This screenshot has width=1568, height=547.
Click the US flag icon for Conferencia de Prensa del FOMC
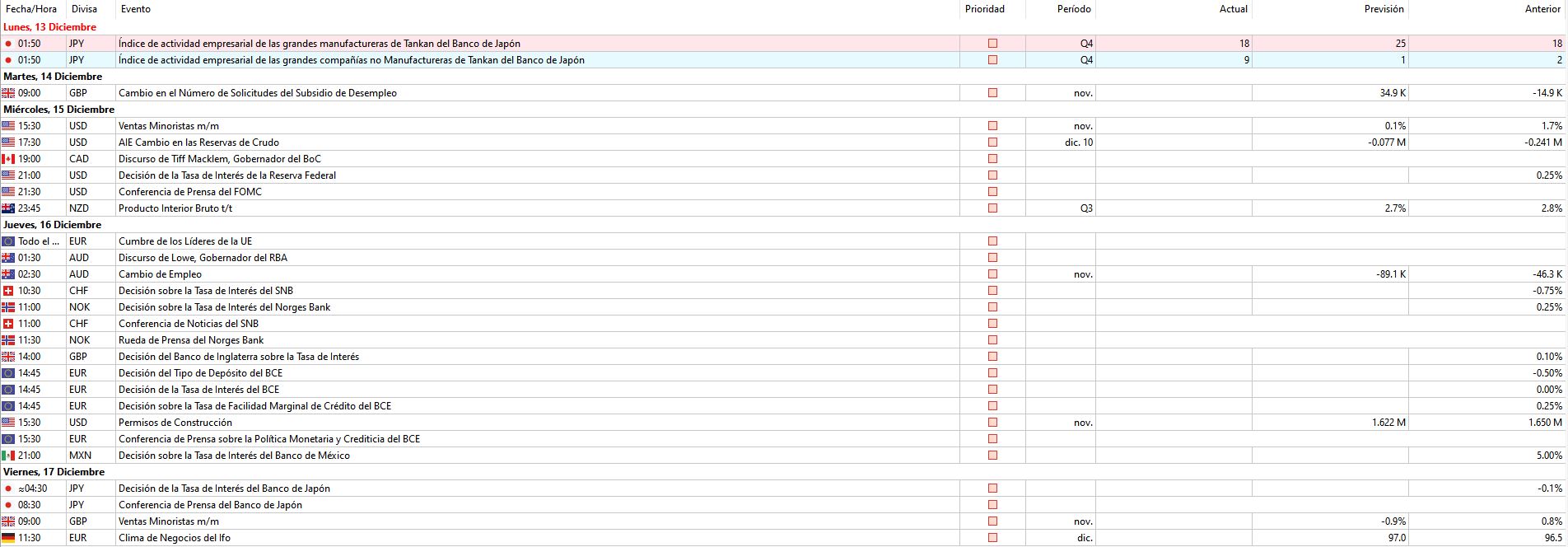8,192
